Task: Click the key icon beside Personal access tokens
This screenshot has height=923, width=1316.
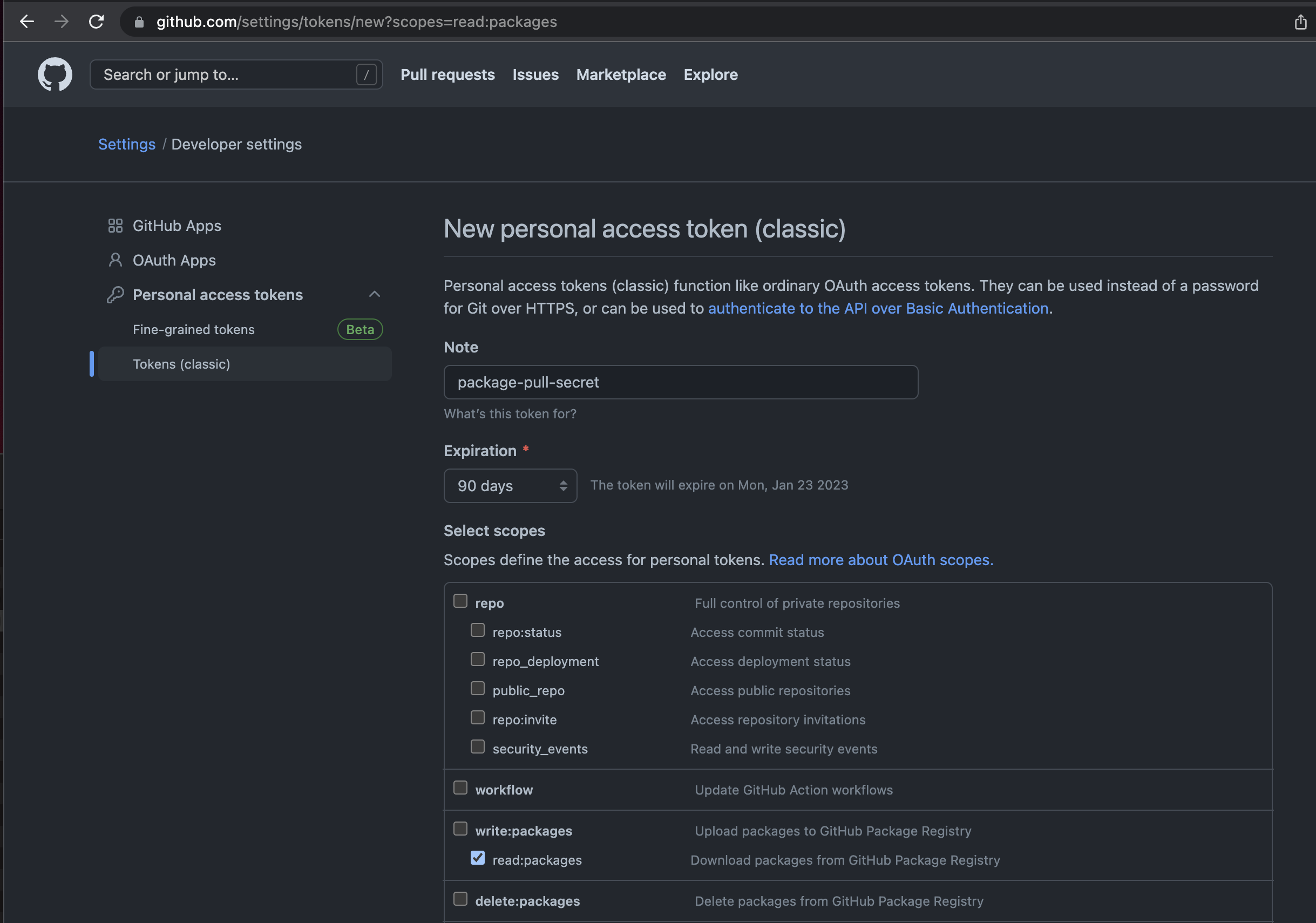Action: 115,295
